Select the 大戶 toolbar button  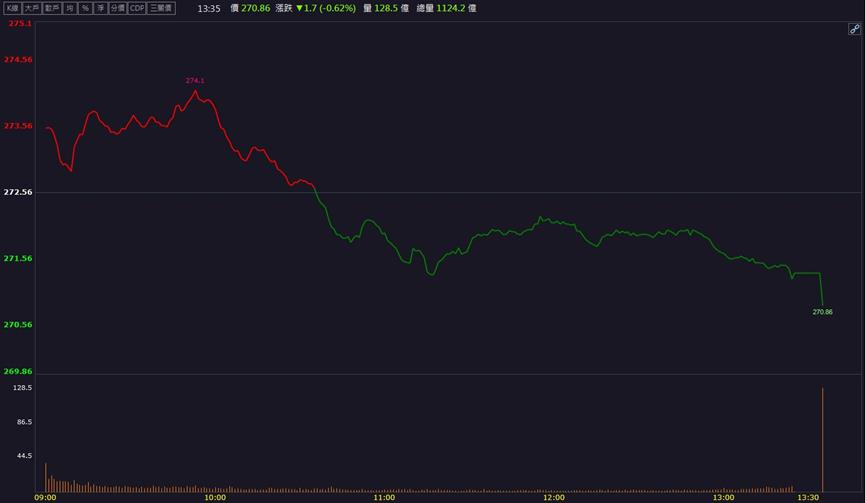tap(32, 8)
